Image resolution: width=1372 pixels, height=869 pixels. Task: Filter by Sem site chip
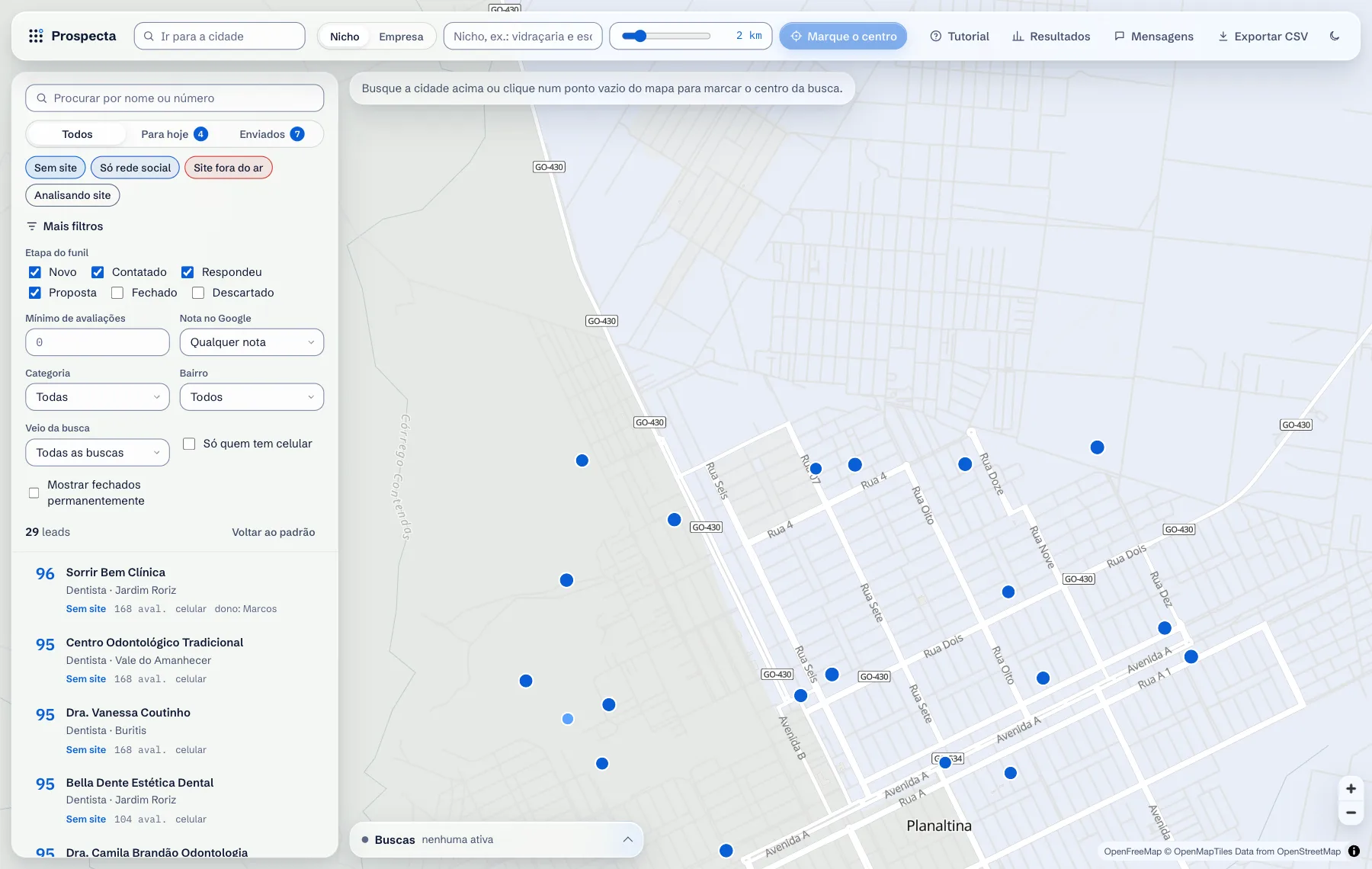[56, 168]
